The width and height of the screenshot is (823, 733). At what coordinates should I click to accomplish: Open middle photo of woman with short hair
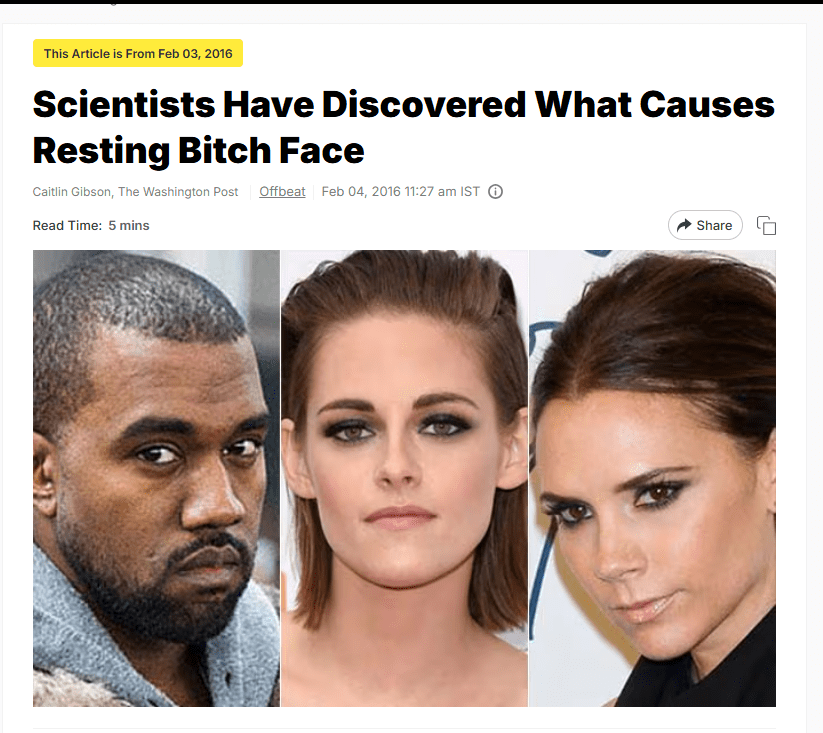point(404,478)
